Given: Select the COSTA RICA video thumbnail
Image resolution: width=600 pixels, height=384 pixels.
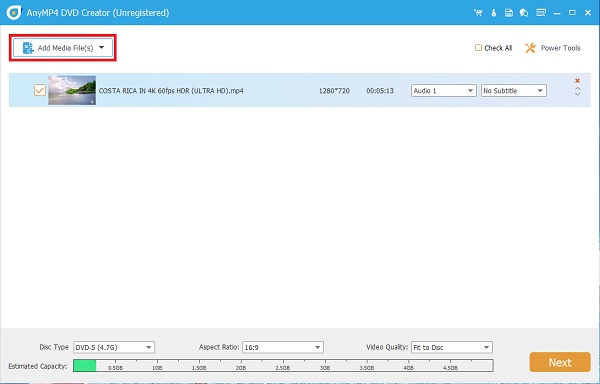Looking at the screenshot, I should [72, 90].
